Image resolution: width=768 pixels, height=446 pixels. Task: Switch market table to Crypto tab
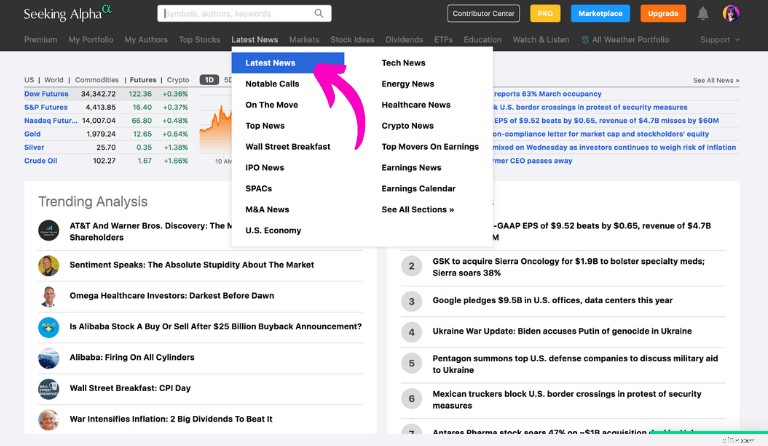click(178, 80)
